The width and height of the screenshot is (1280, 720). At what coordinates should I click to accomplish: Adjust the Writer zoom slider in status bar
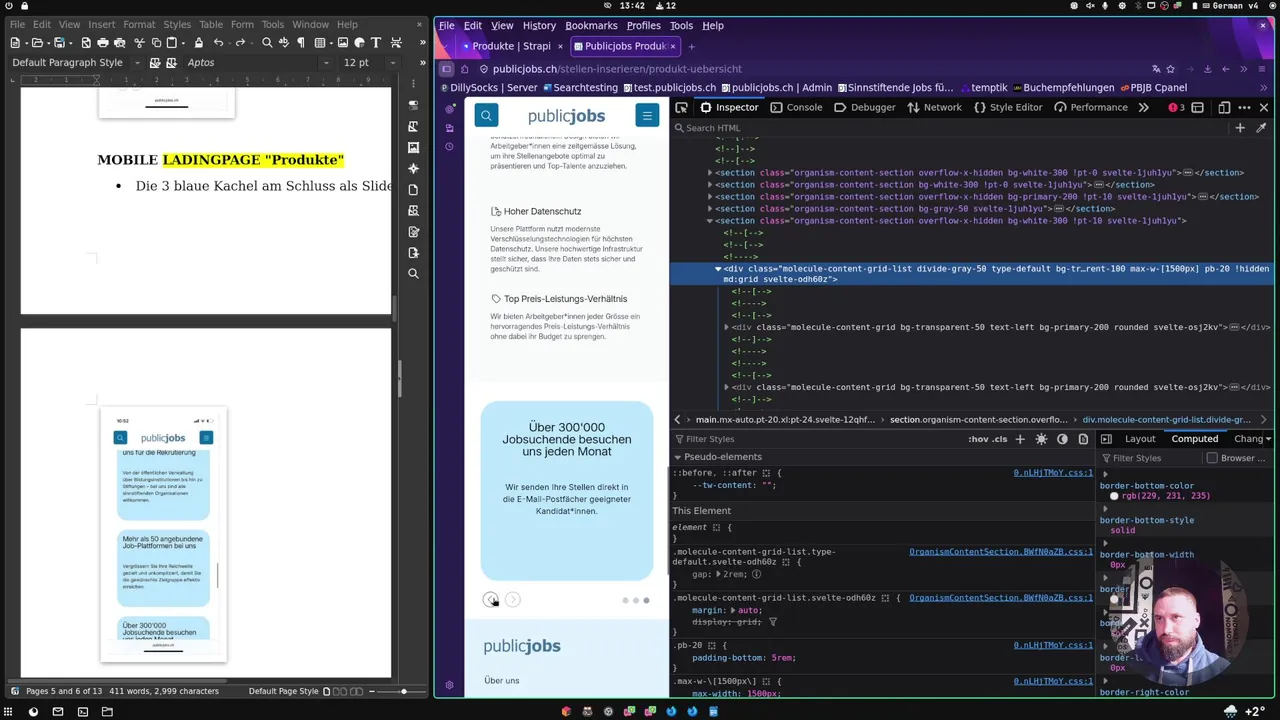pos(403,691)
